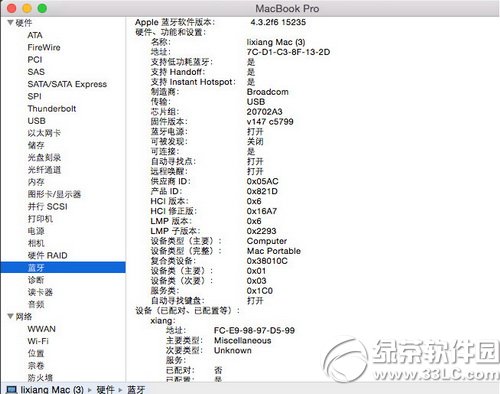500x394 pixels.
Task: Open 硬件 RAID entry
Action: point(47,255)
